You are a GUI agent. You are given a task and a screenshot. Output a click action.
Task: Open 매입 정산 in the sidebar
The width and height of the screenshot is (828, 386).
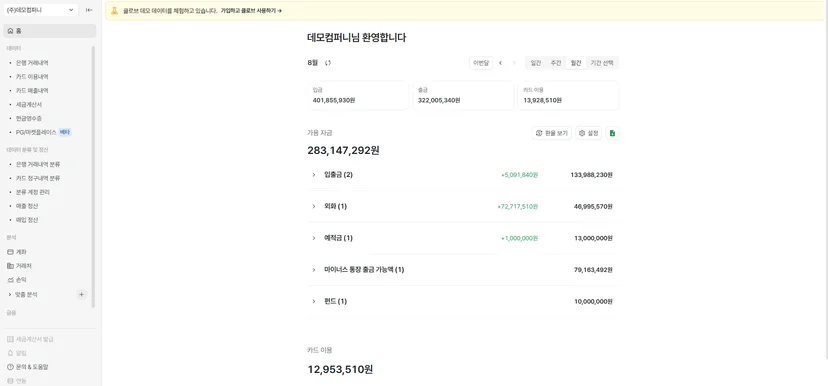click(x=27, y=220)
